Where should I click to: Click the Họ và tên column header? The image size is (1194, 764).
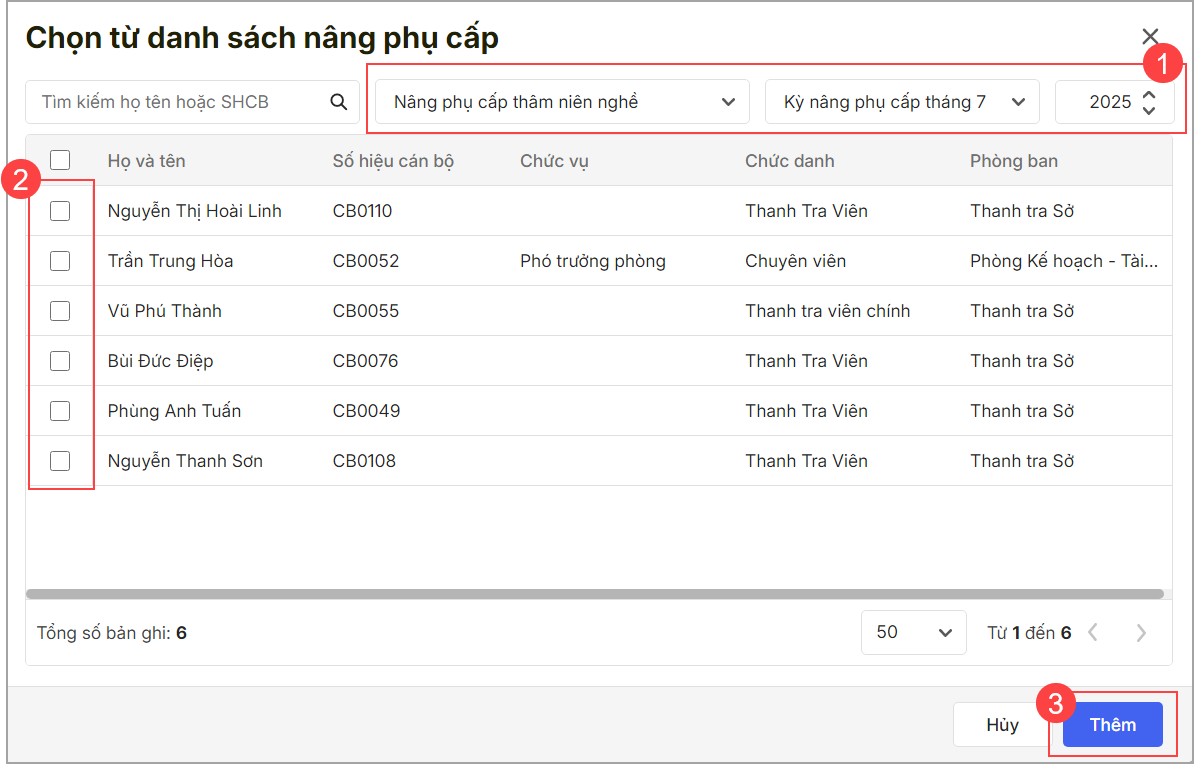[146, 161]
